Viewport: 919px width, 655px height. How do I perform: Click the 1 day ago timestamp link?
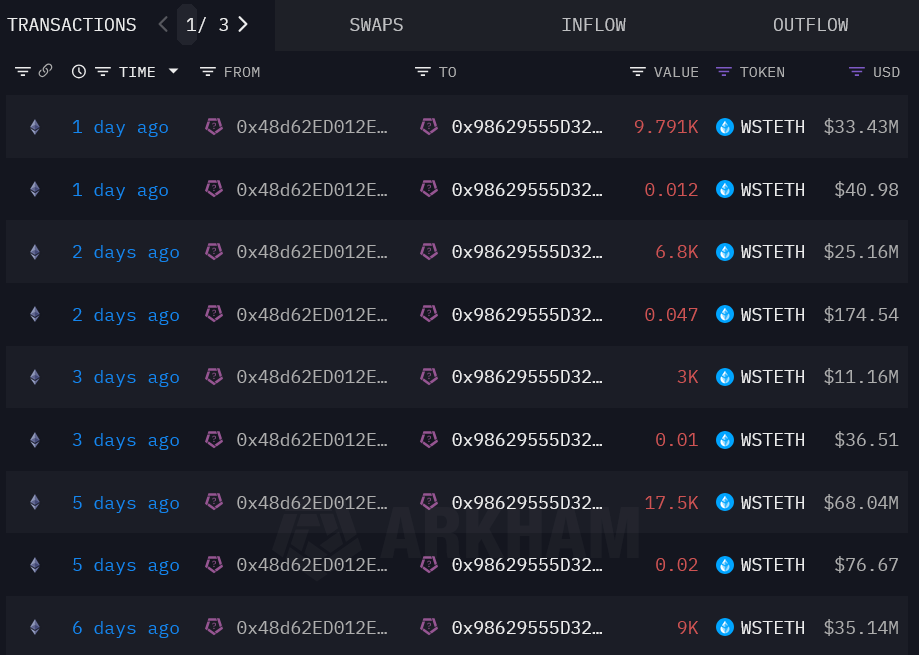[x=120, y=126]
